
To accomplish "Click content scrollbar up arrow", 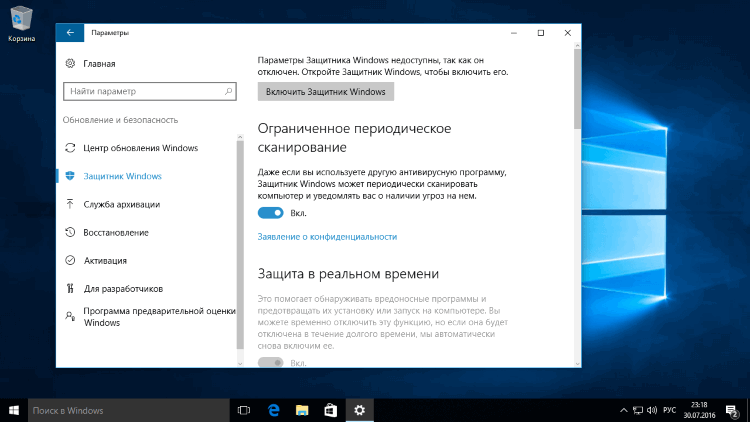I will 577,45.
